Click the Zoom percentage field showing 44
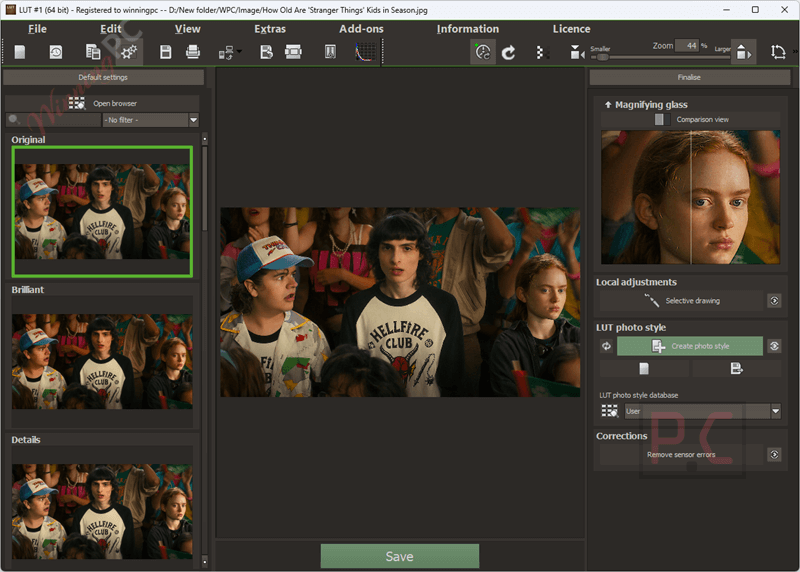 [x=687, y=45]
